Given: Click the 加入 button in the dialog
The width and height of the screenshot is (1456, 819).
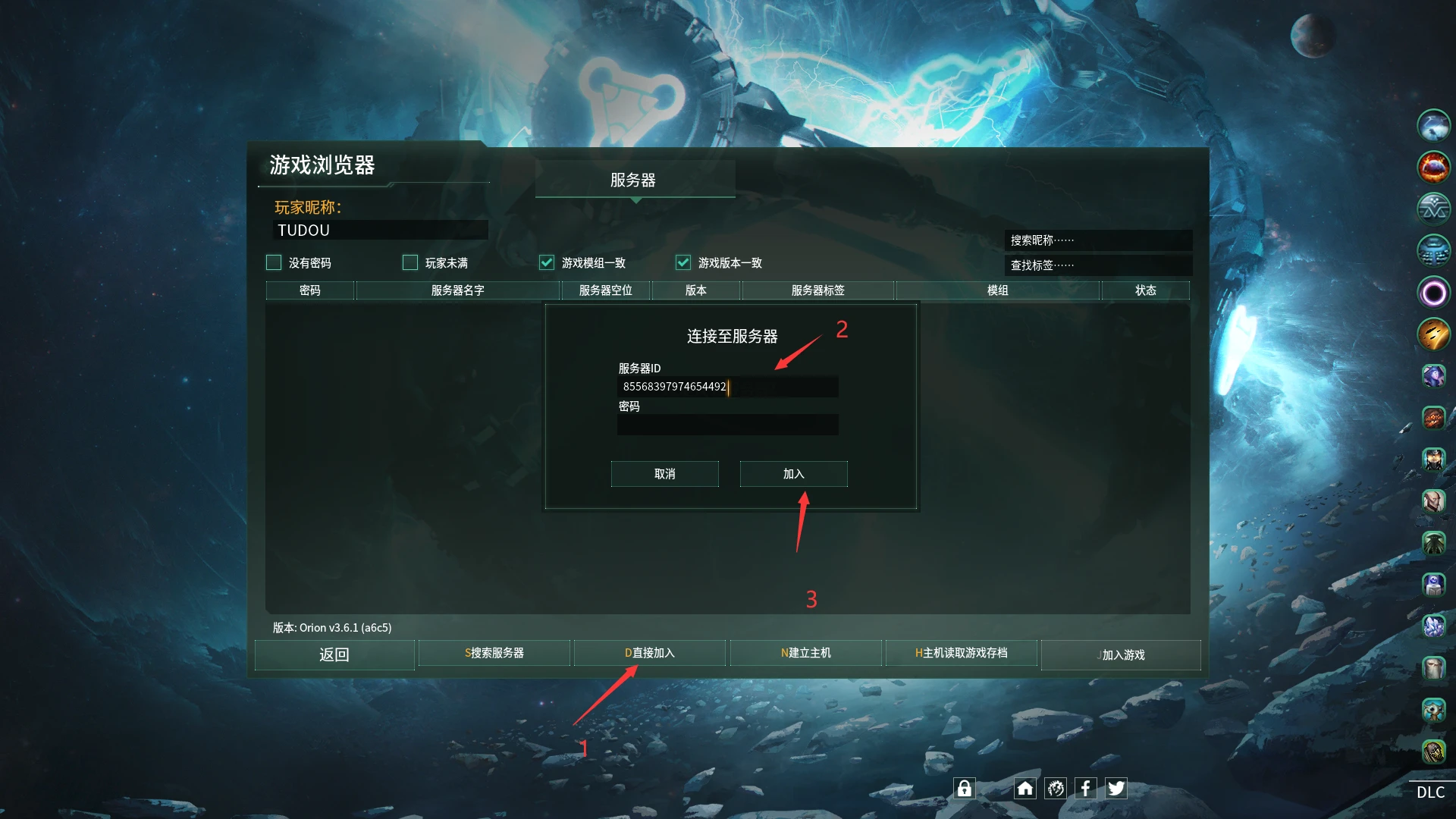Looking at the screenshot, I should point(793,474).
